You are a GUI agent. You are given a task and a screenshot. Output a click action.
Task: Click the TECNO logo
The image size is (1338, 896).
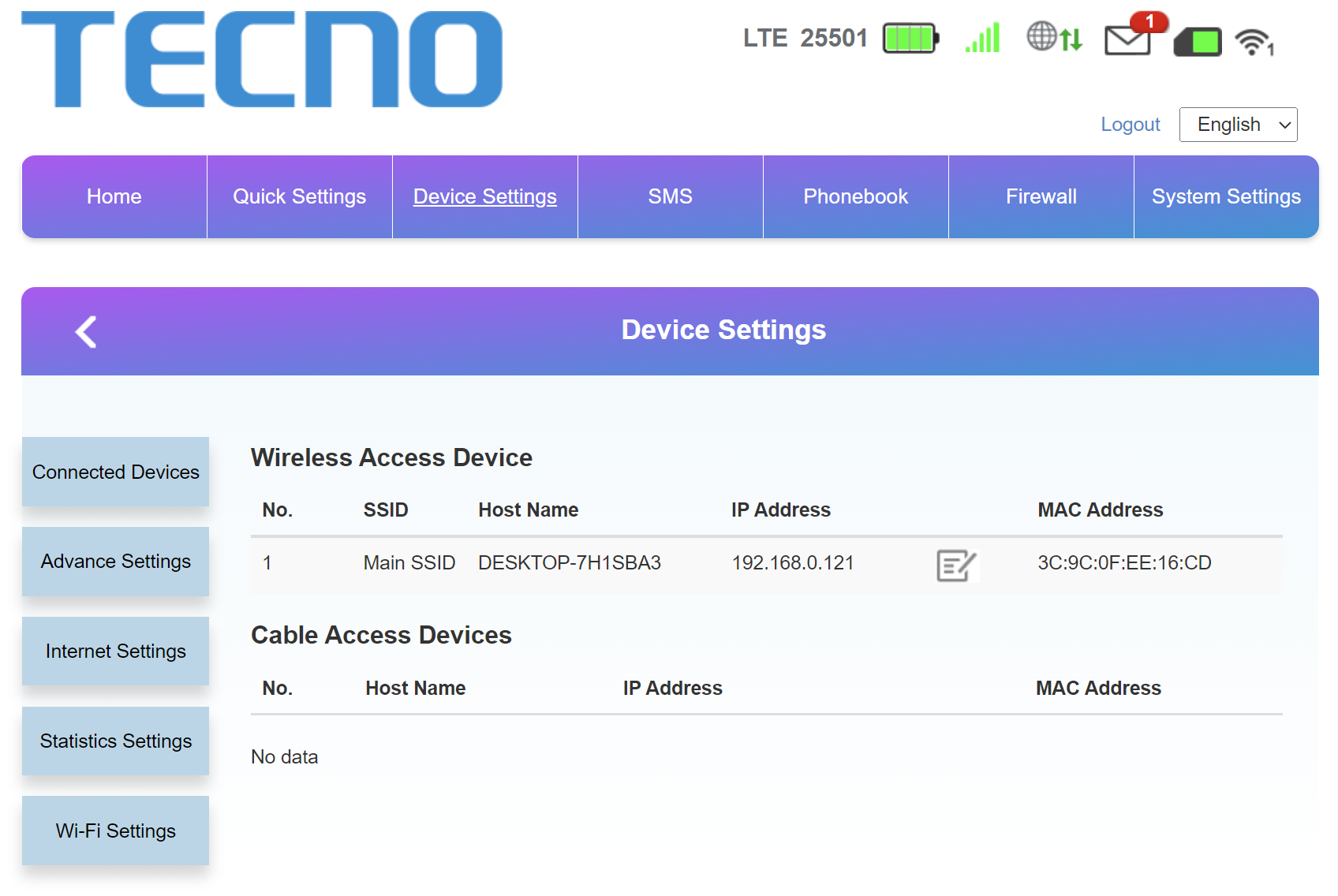point(262,59)
